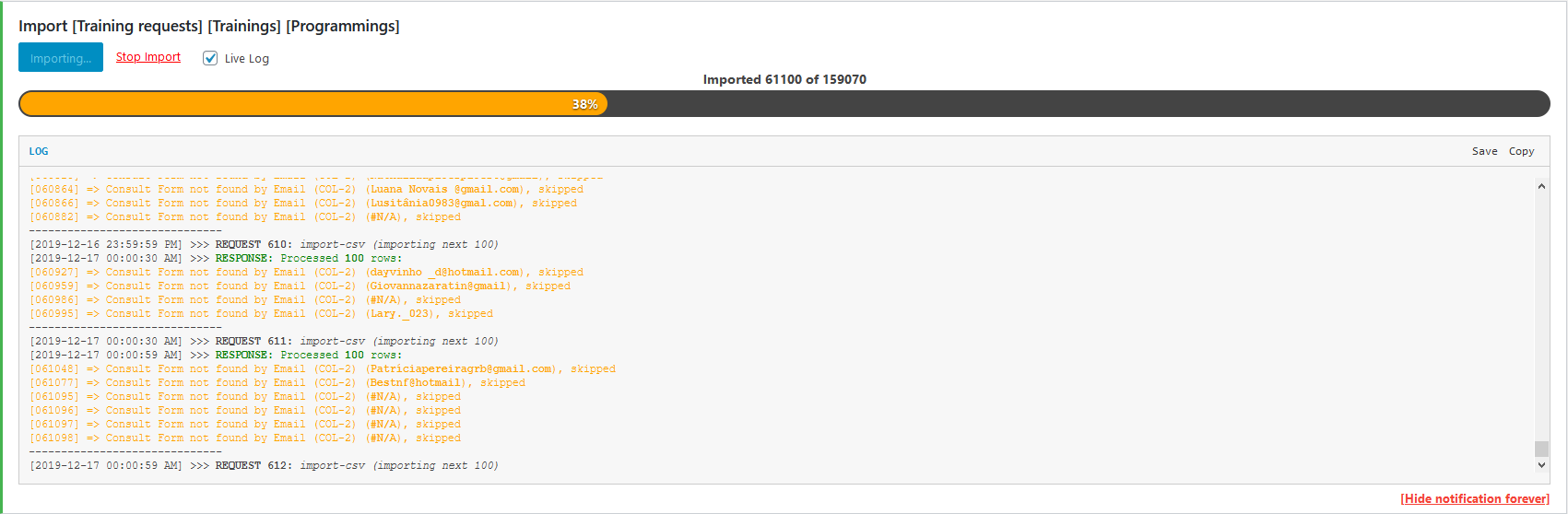Copy the log contents
1568x514 pixels.
1521,151
